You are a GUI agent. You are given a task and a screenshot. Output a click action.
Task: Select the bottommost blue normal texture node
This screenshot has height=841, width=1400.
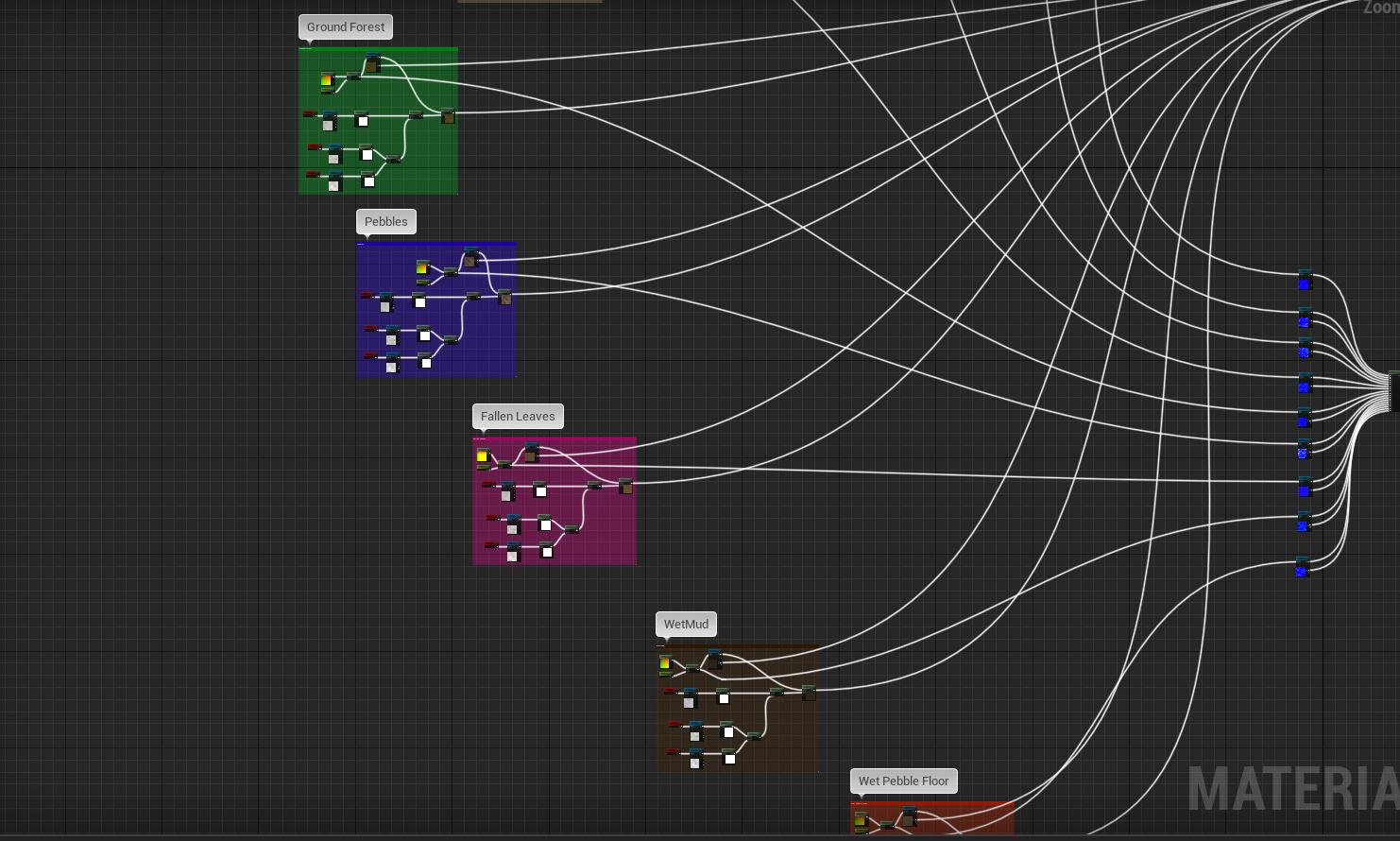[1302, 568]
